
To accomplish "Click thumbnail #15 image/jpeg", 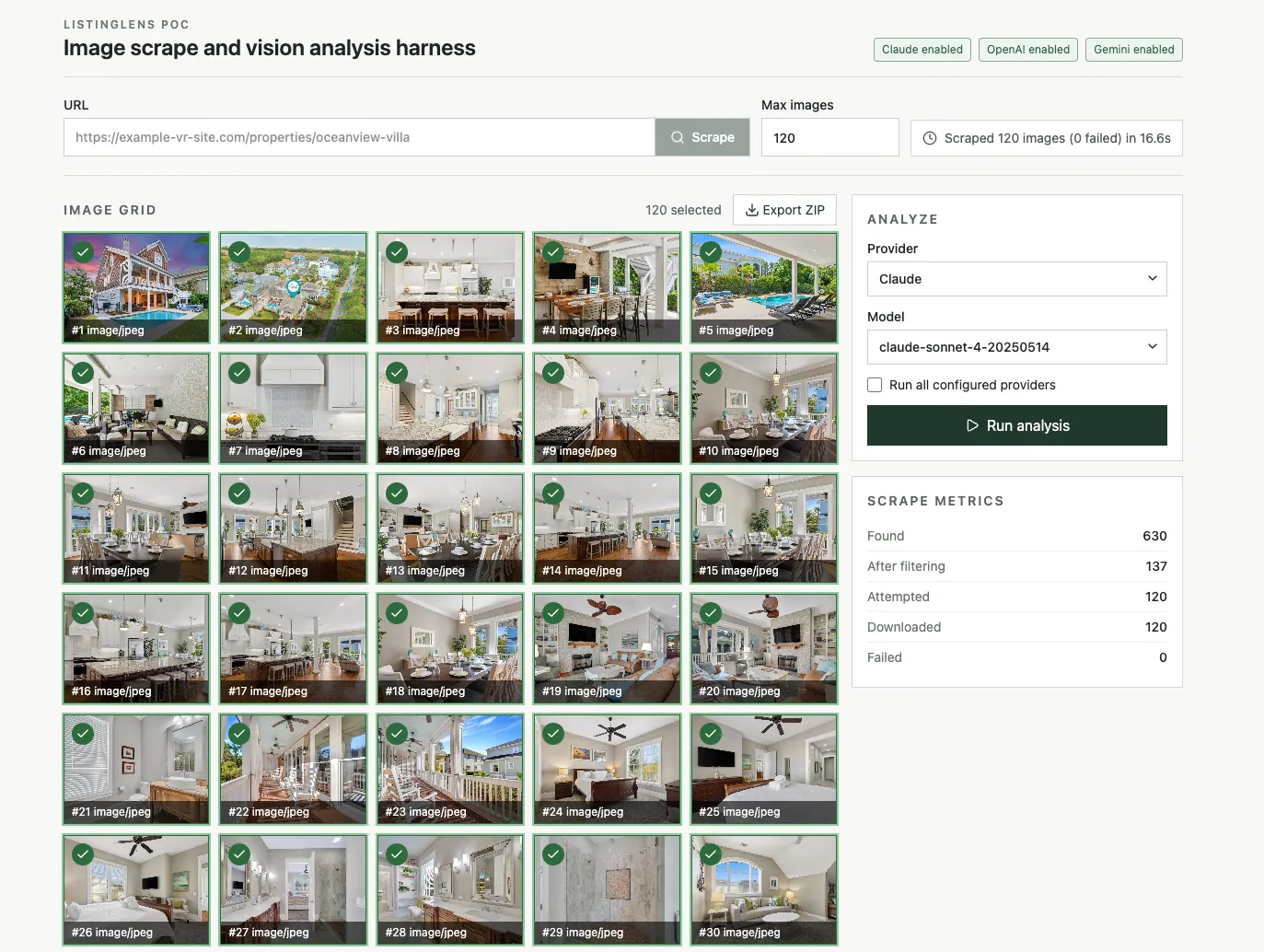I will click(x=764, y=528).
